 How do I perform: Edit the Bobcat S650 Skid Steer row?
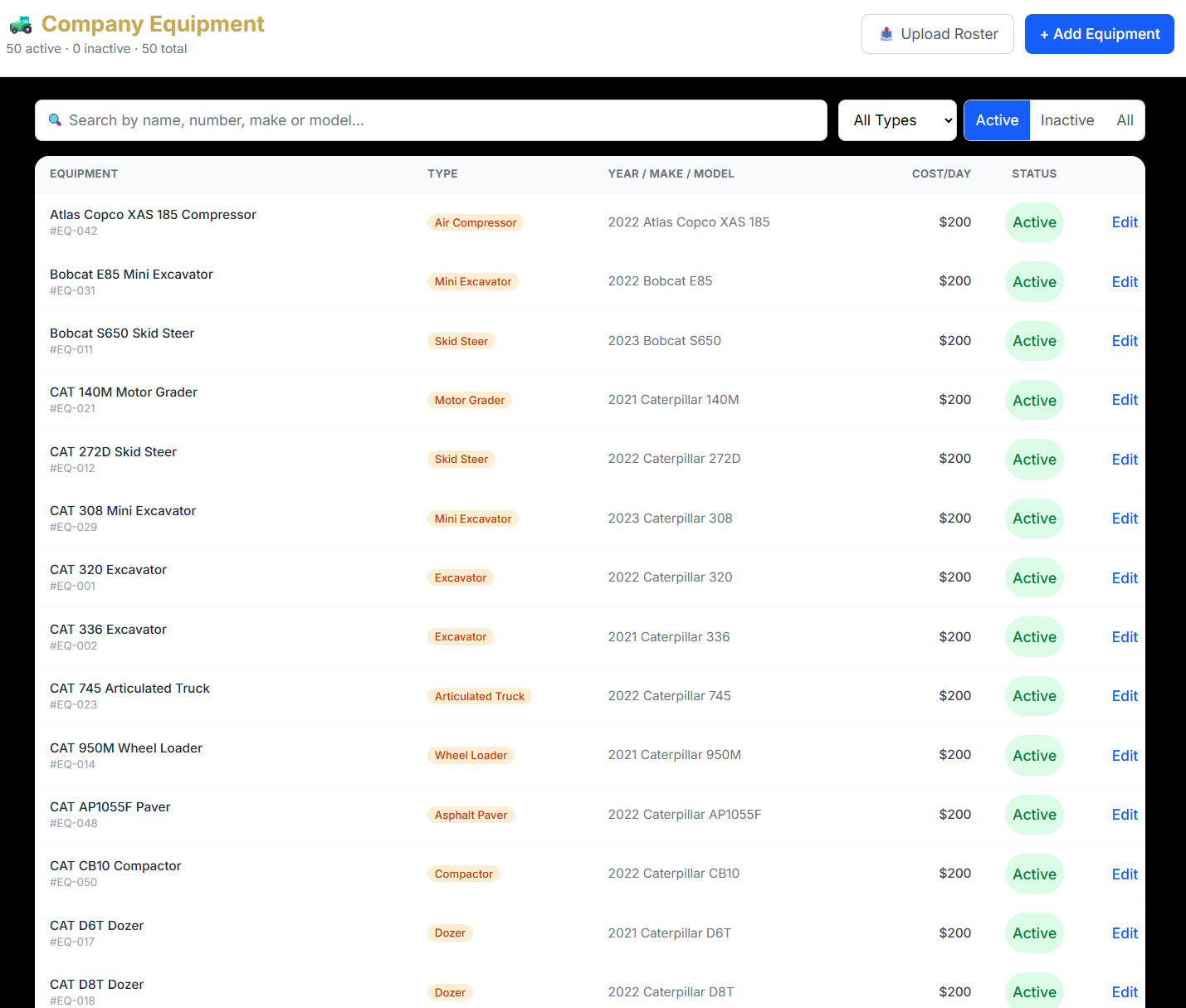[1124, 341]
